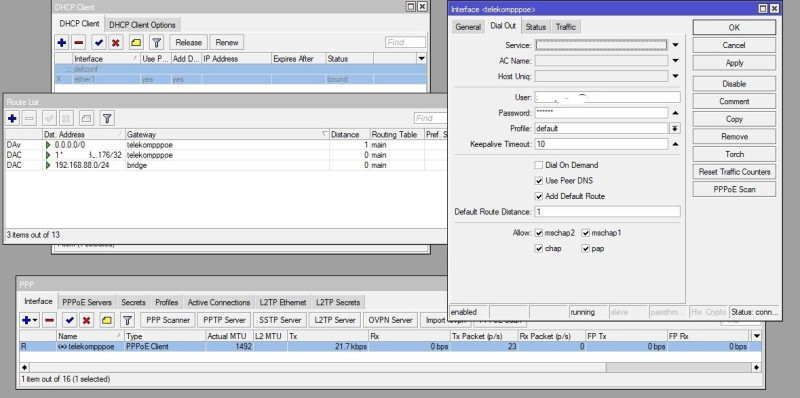Add comment via yellow note icon in PPP window
Image resolution: width=800 pixels, height=398 pixels.
(x=107, y=320)
